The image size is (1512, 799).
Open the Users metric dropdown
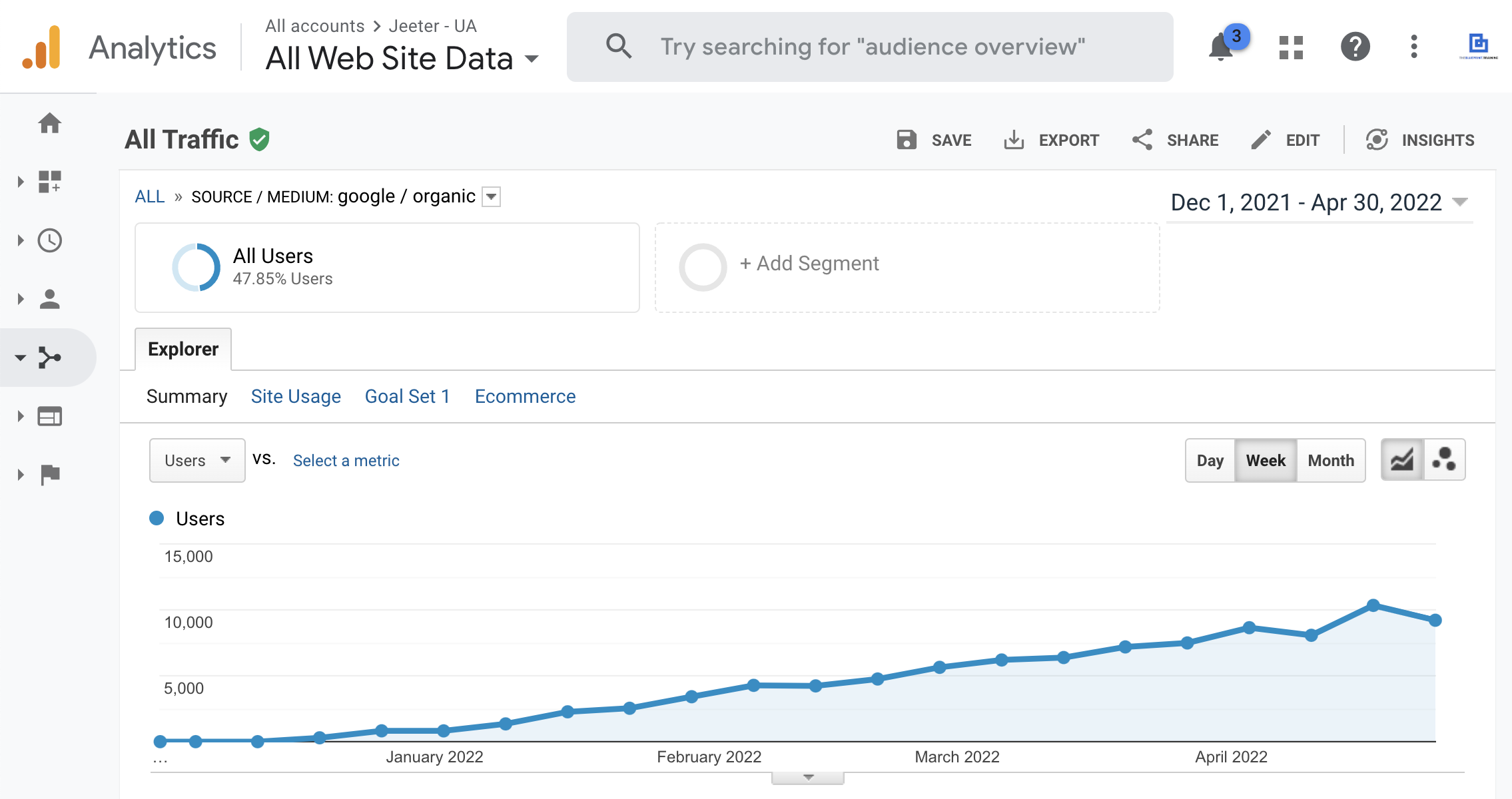click(x=197, y=461)
